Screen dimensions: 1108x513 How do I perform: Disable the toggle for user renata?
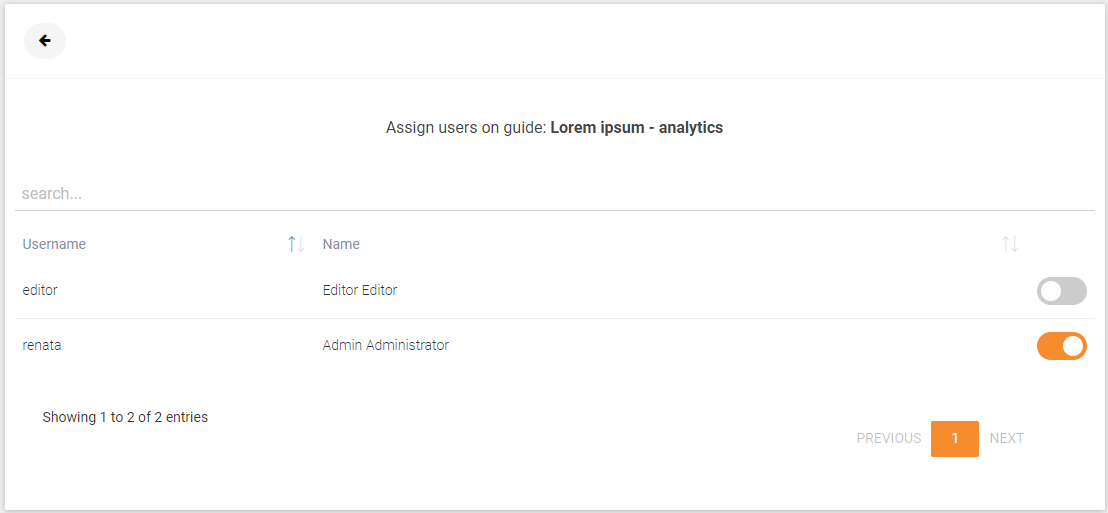(1061, 346)
